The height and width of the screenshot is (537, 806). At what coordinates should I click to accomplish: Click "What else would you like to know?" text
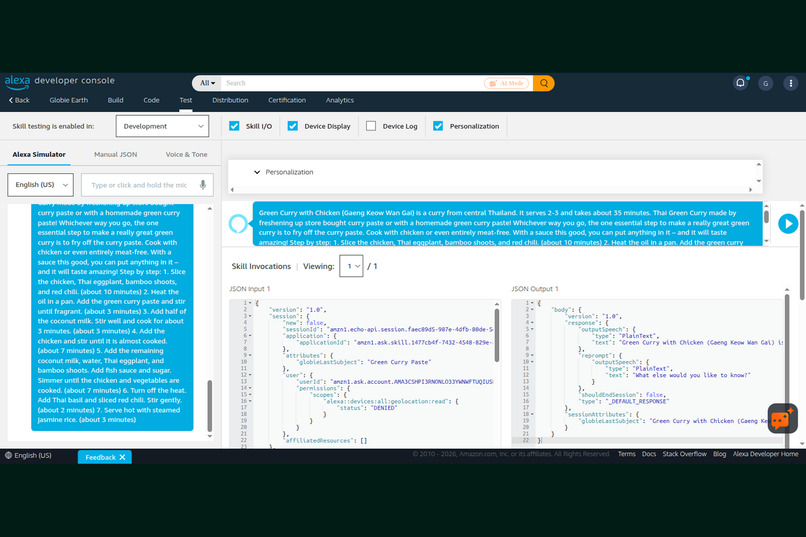pos(692,375)
